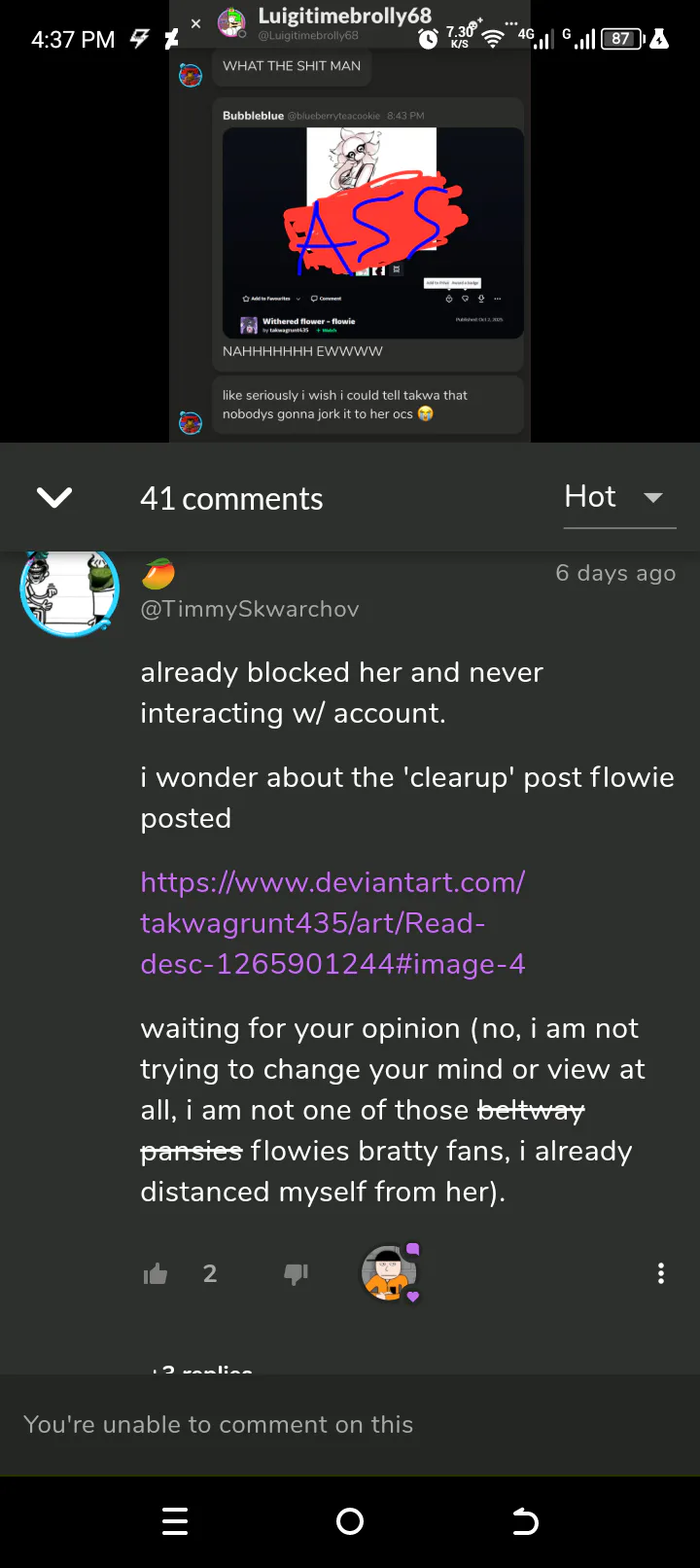Tap the Android home circle button

[x=350, y=1521]
